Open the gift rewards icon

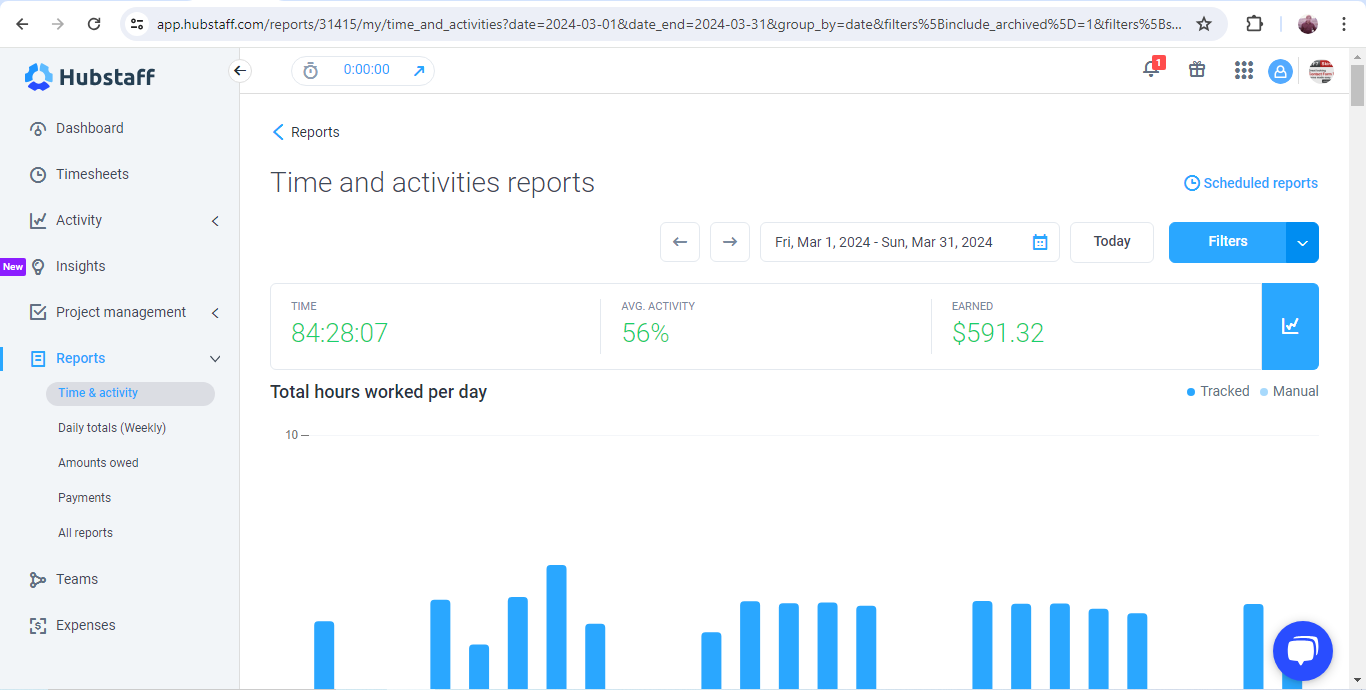pyautogui.click(x=1197, y=70)
